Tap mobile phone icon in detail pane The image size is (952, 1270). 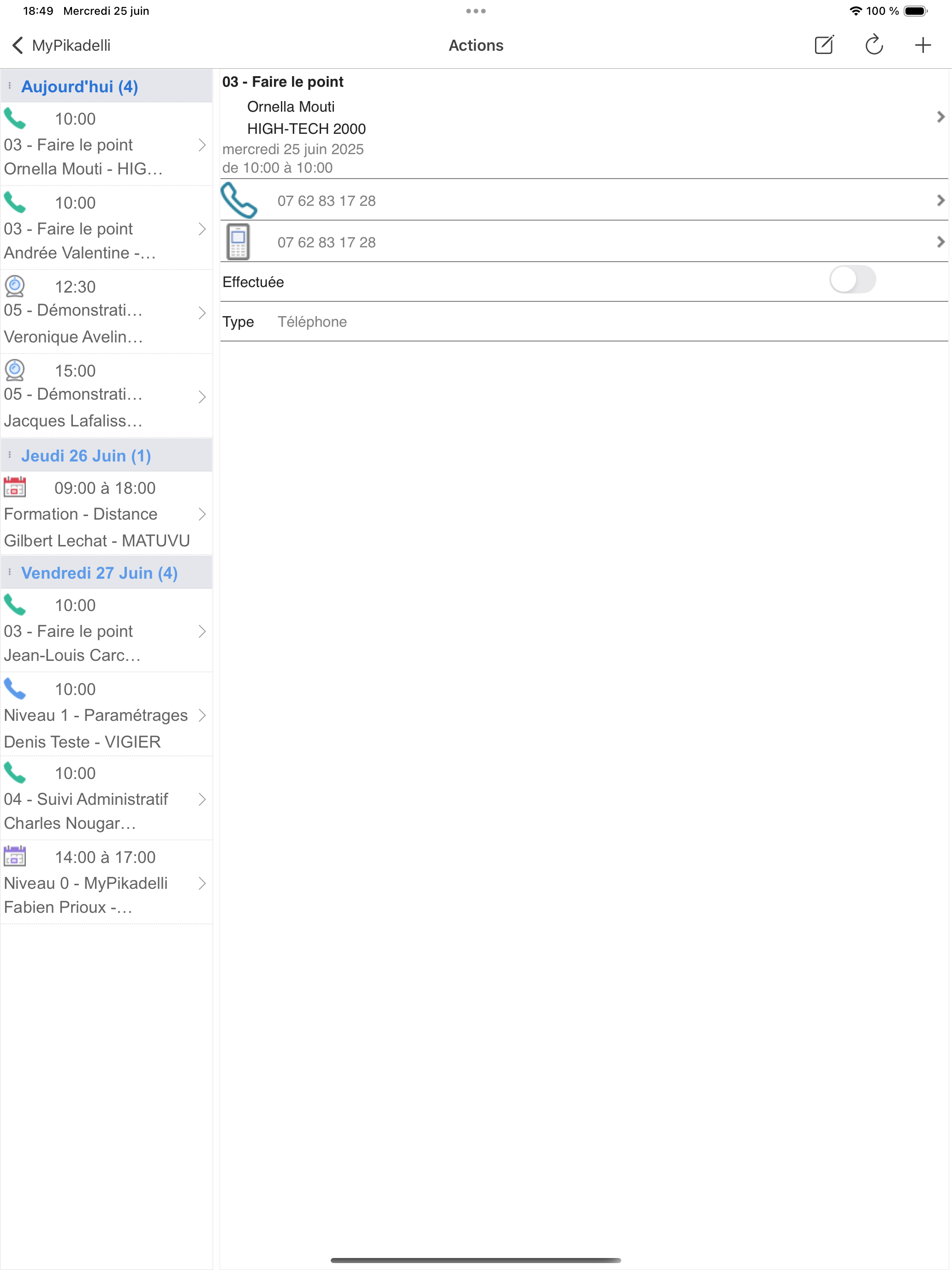(x=238, y=242)
